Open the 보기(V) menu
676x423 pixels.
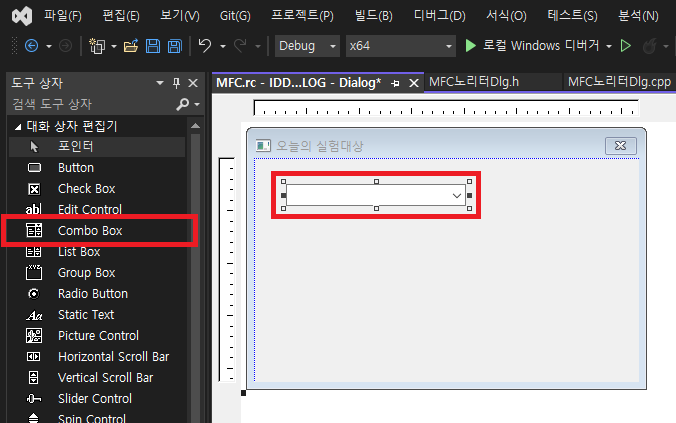[x=180, y=16]
